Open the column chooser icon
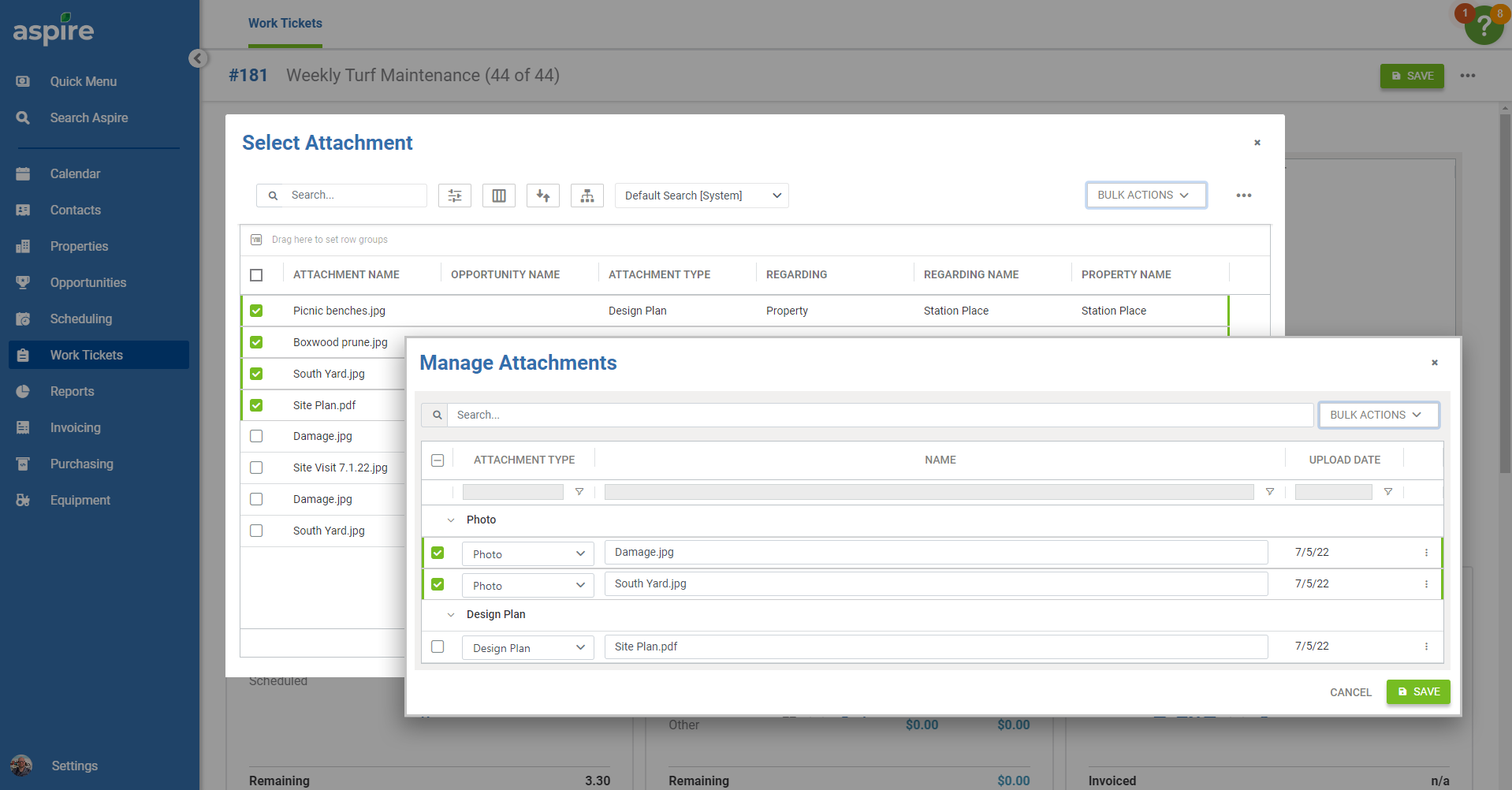The width and height of the screenshot is (1512, 790). [498, 195]
